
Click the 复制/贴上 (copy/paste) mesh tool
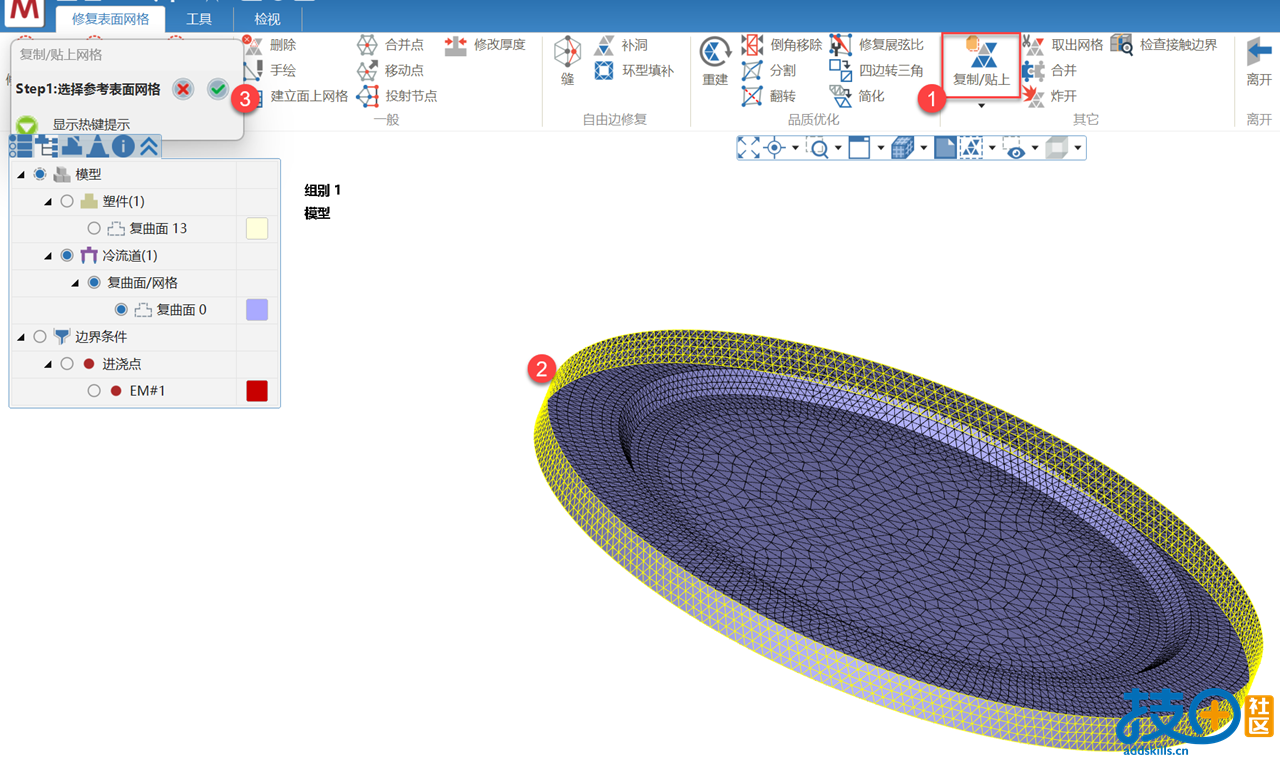(981, 62)
